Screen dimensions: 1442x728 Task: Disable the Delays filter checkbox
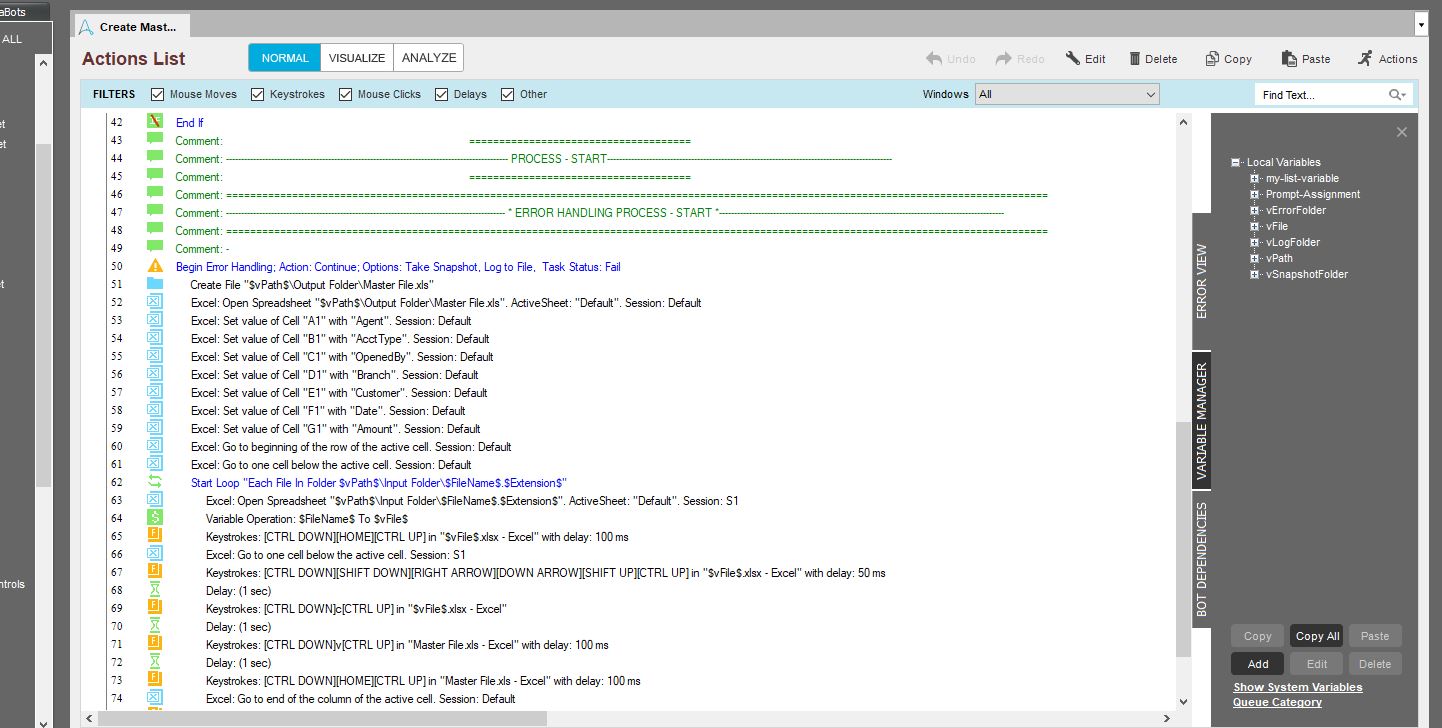pyautogui.click(x=441, y=94)
